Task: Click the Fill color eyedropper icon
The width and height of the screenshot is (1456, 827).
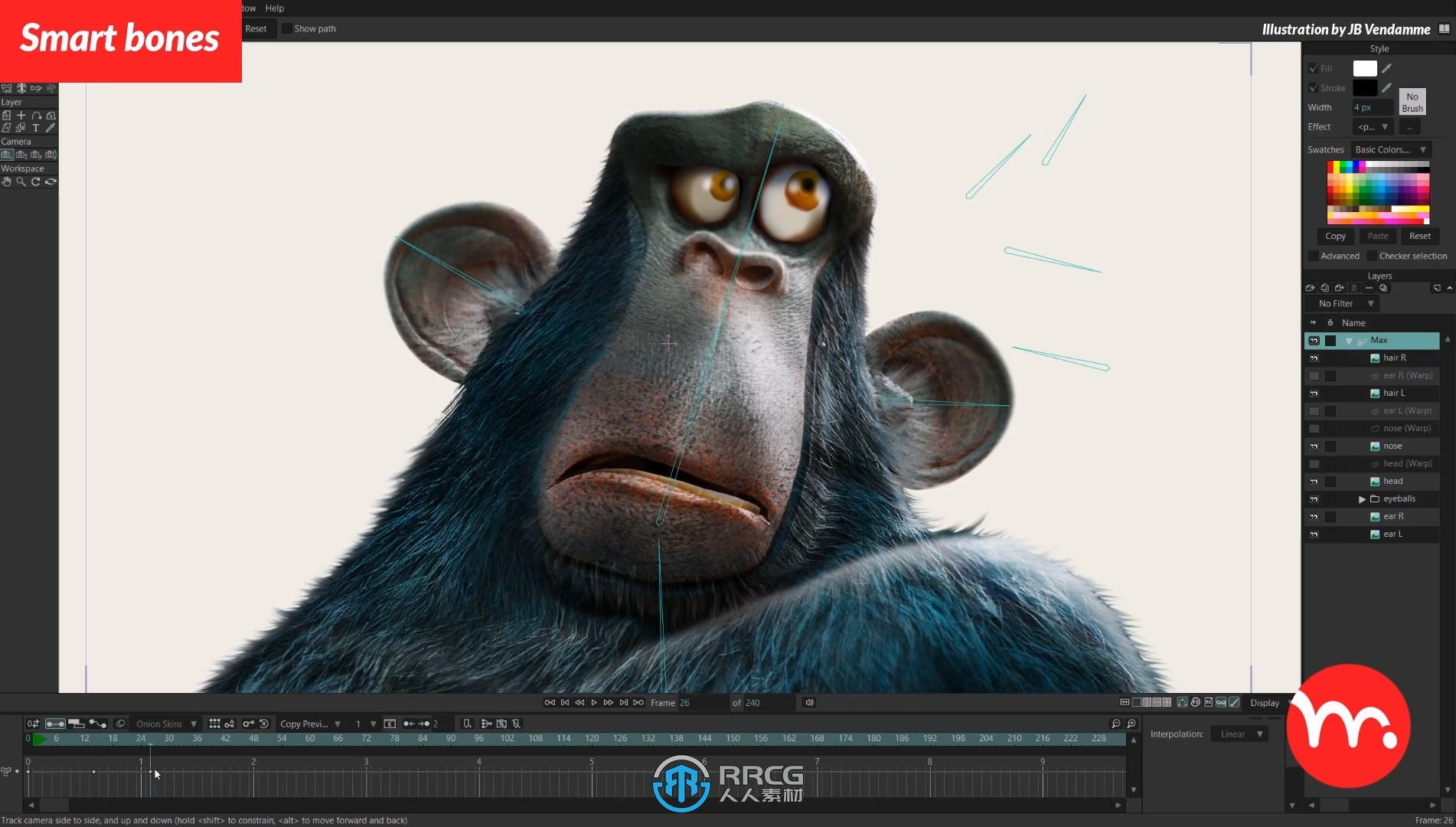Action: point(1386,68)
